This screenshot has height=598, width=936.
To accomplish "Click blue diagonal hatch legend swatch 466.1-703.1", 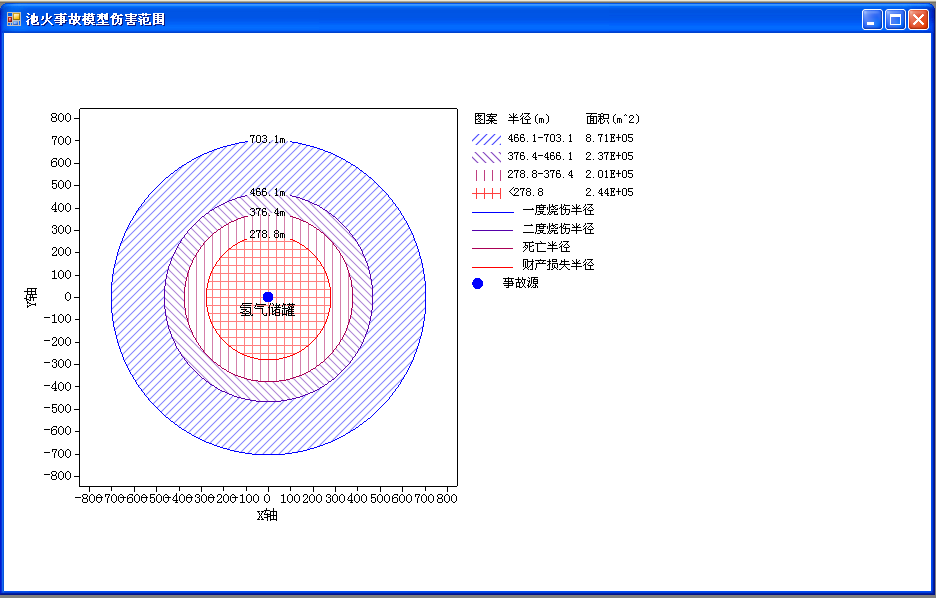I will [487, 139].
